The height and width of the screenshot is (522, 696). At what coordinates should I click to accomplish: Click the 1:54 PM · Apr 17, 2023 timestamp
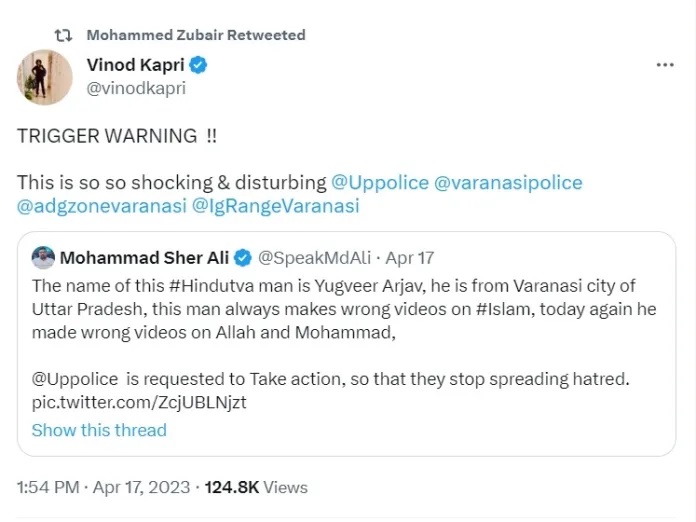[105, 488]
